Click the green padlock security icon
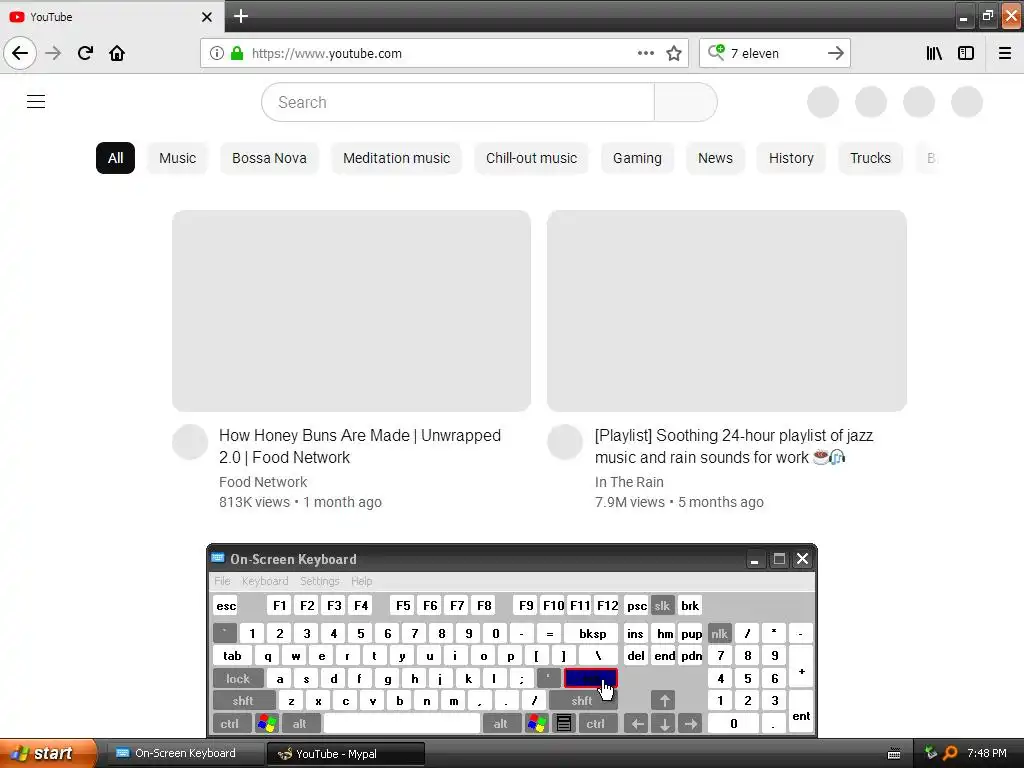The height and width of the screenshot is (768, 1024). (237, 53)
